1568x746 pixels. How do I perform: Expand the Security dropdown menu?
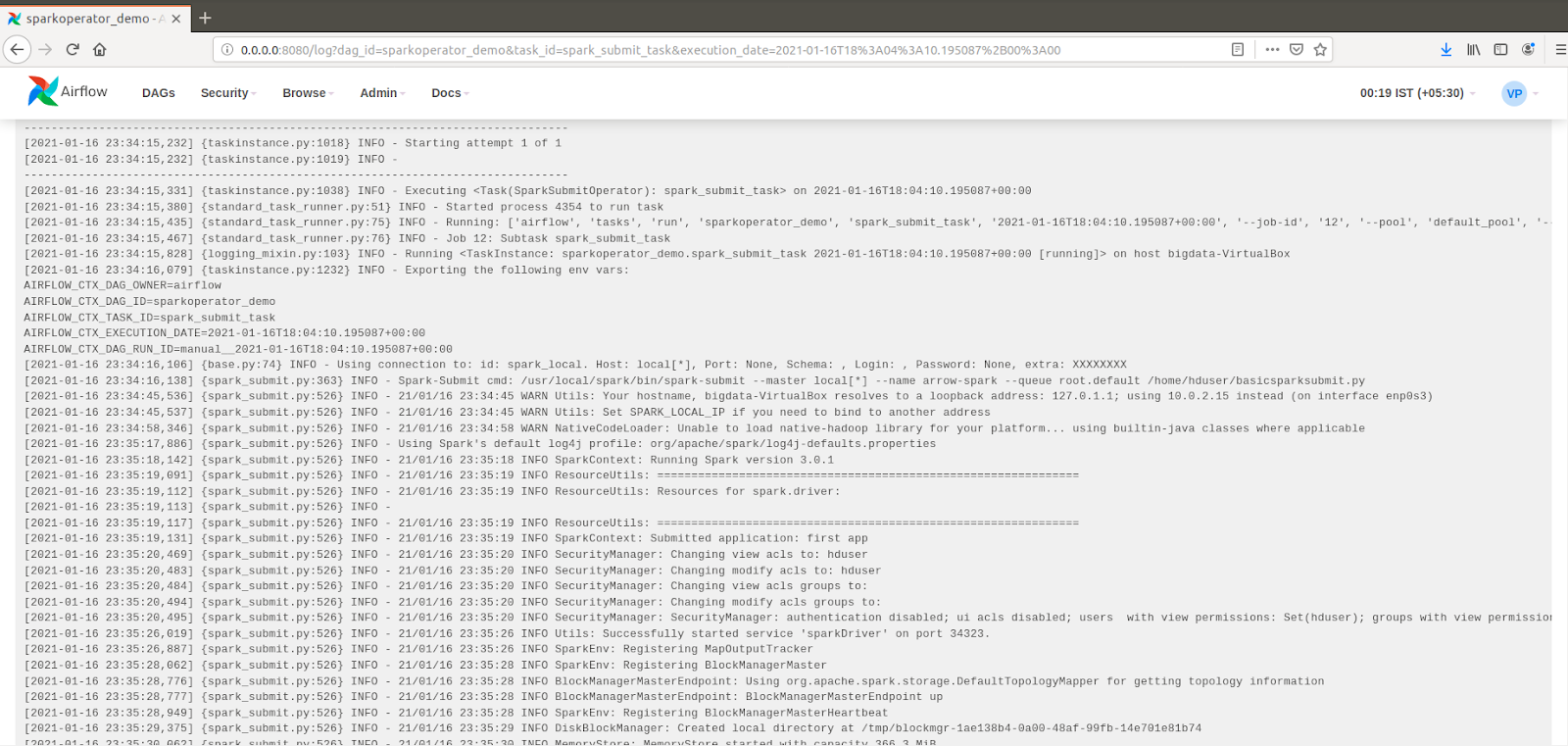pos(227,93)
